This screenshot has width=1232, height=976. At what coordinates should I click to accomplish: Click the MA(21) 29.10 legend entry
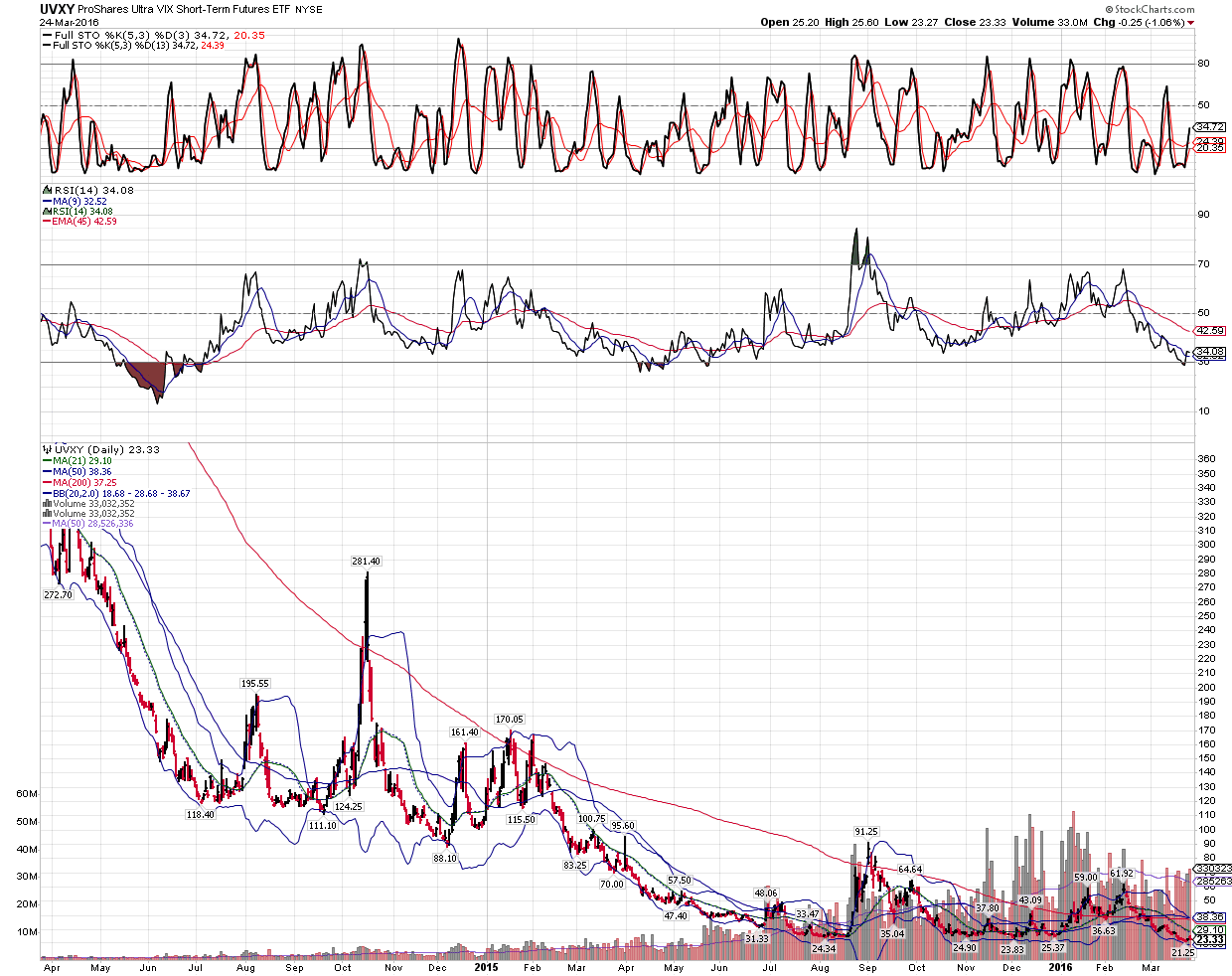coord(77,461)
